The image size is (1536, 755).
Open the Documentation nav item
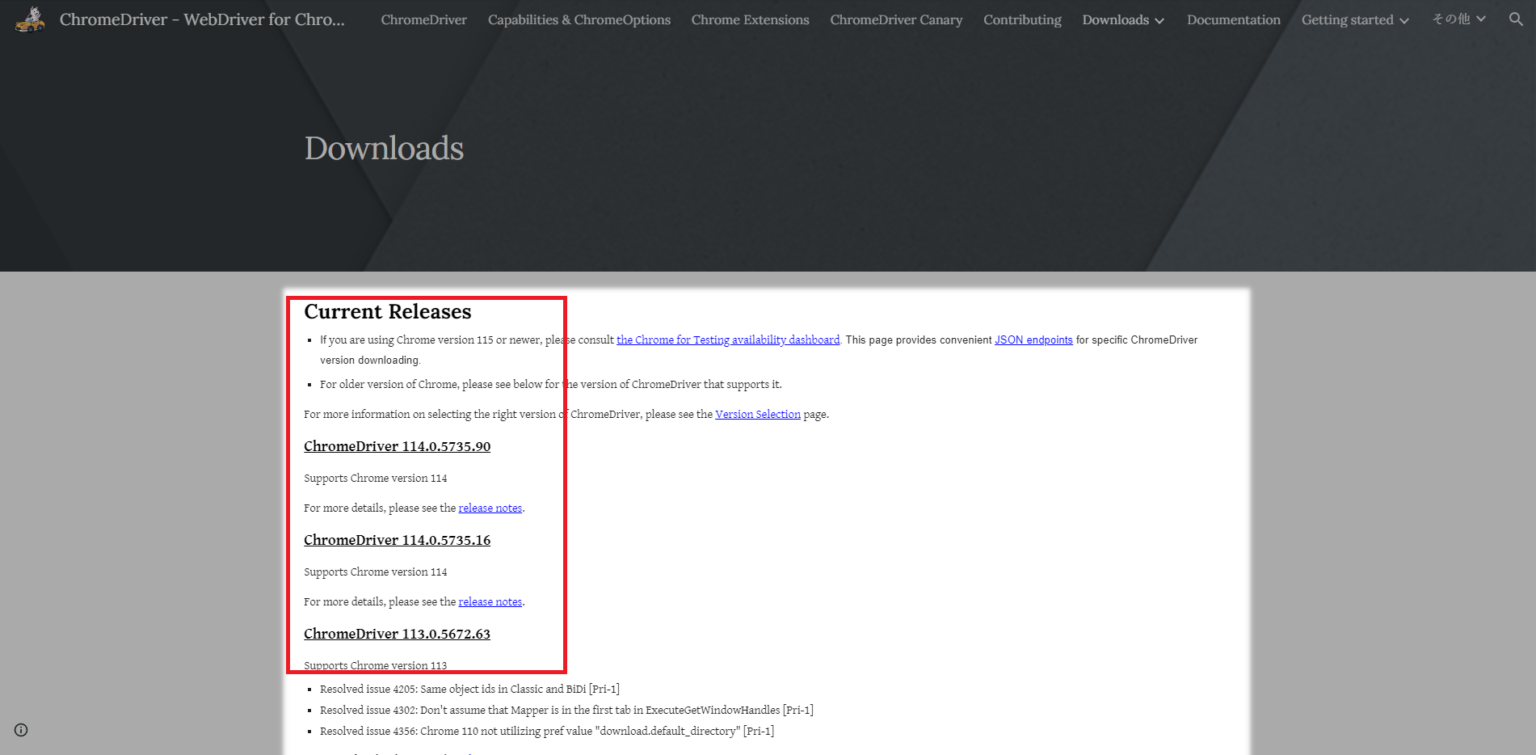(x=1233, y=20)
